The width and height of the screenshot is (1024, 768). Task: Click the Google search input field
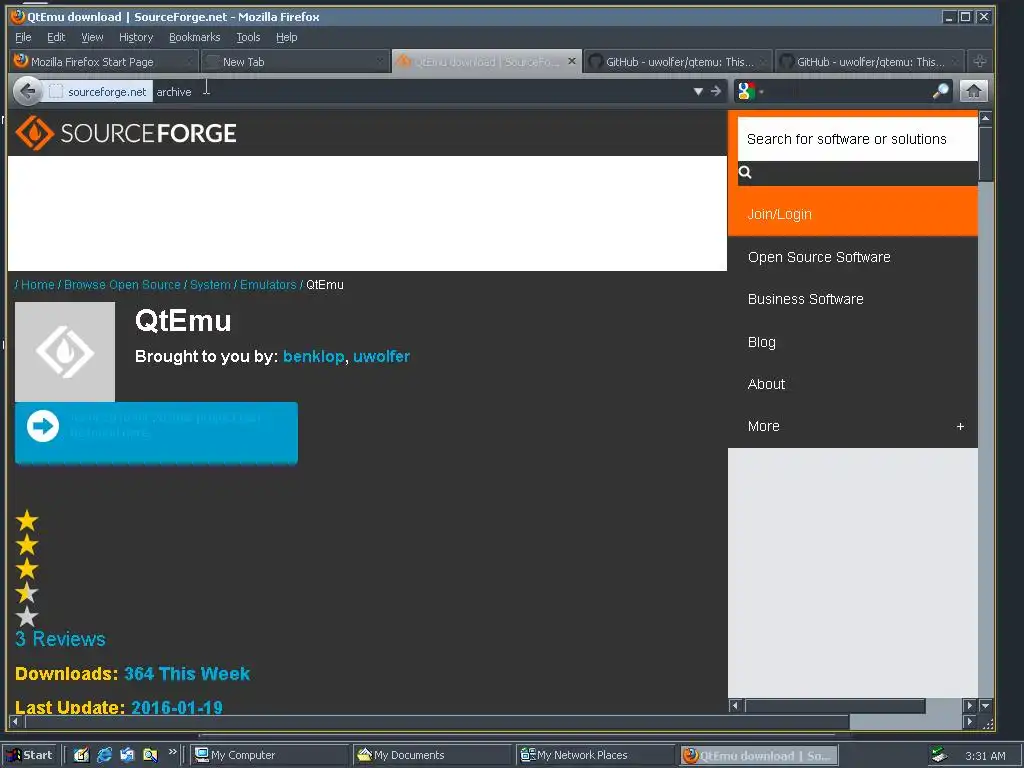pyautogui.click(x=848, y=91)
